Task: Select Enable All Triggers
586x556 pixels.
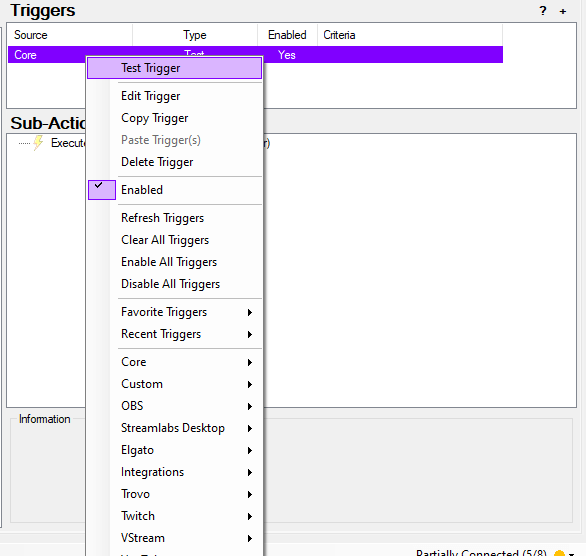Action: (x=175, y=262)
